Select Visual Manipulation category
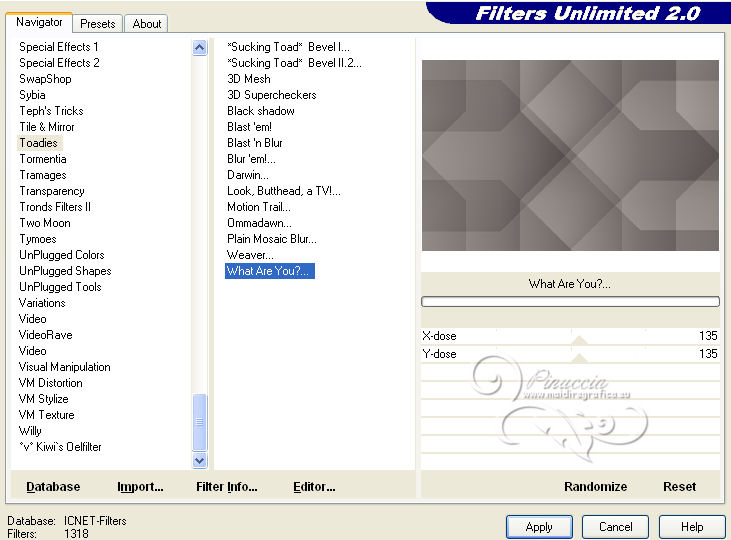The image size is (731, 540). (64, 367)
